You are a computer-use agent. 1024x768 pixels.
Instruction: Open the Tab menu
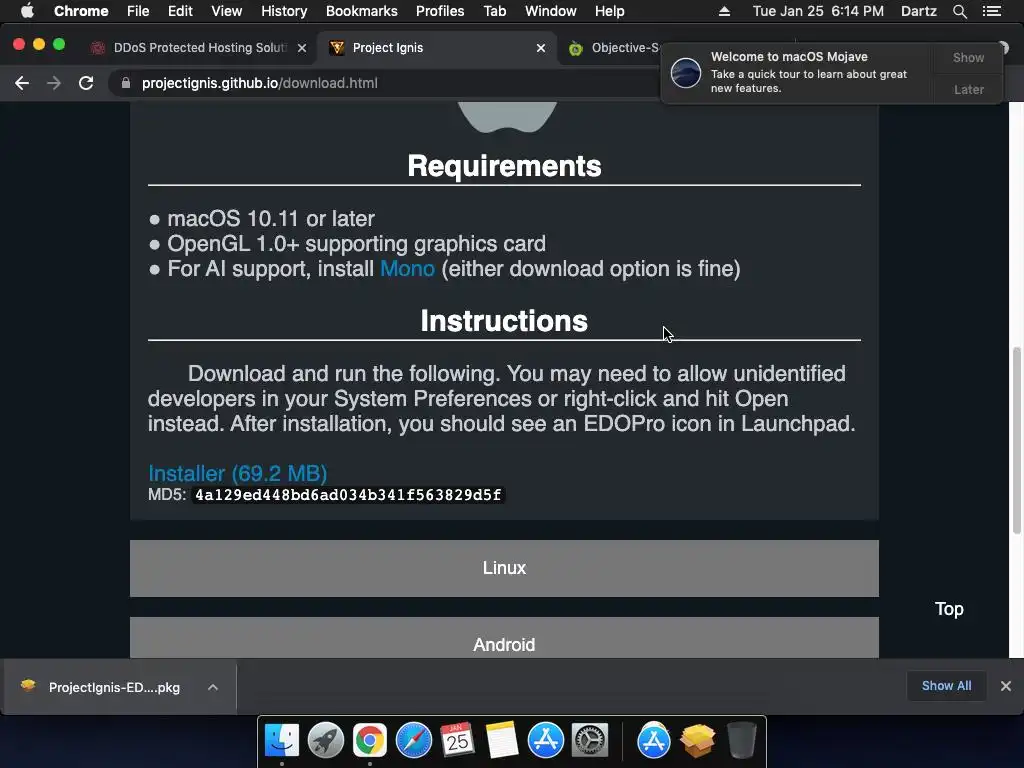(x=494, y=11)
